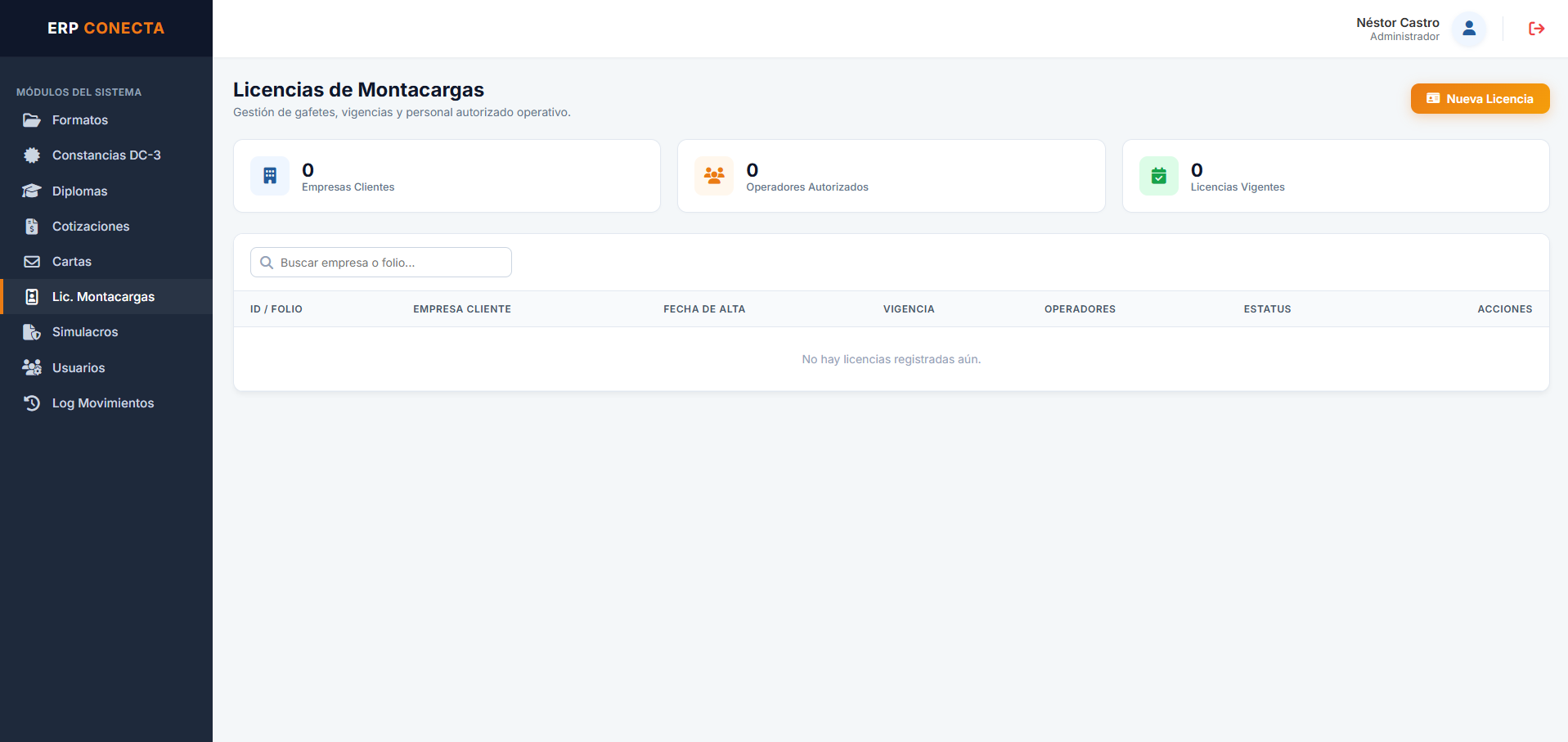Click the red logout icon
1568x742 pixels.
[x=1536, y=29]
